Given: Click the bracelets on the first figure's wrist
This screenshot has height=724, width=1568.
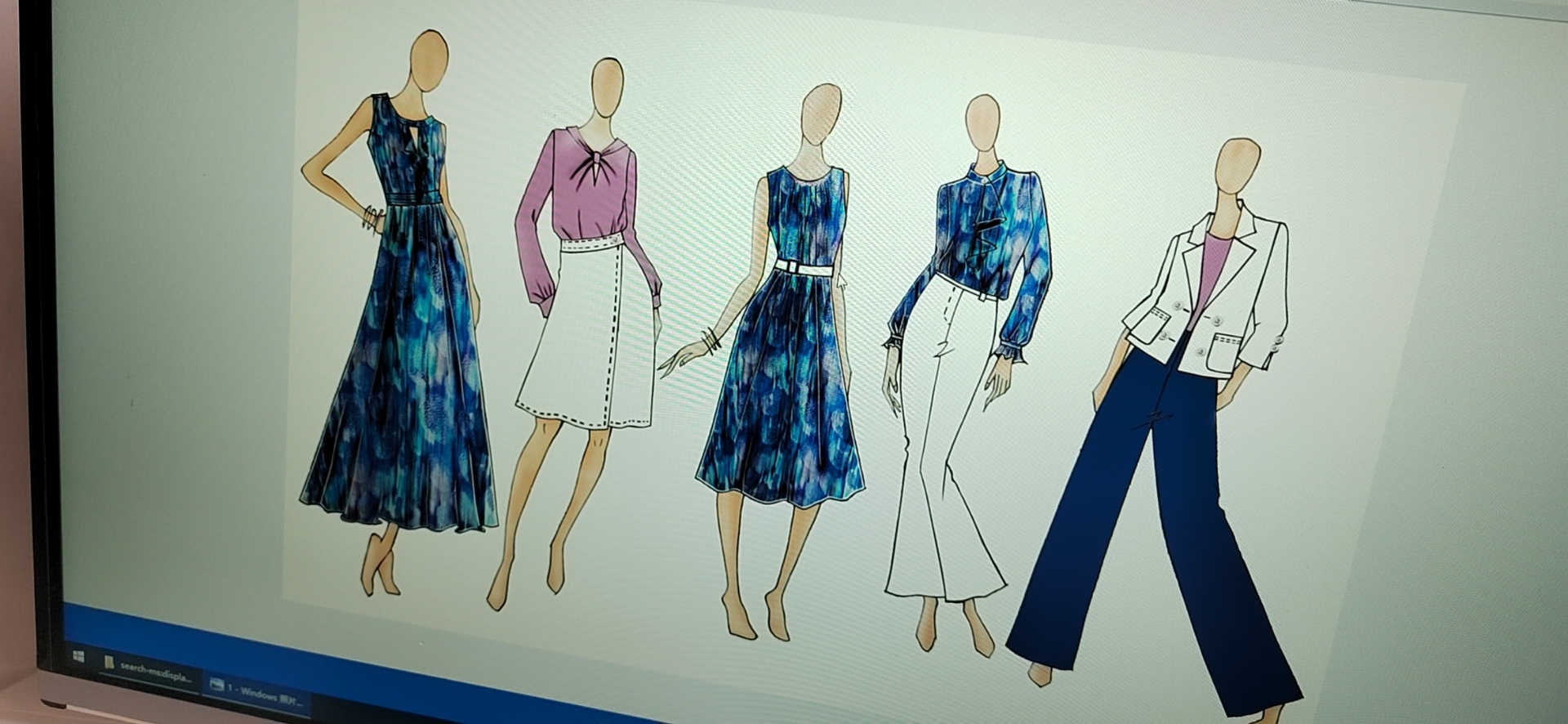Looking at the screenshot, I should tap(373, 218).
